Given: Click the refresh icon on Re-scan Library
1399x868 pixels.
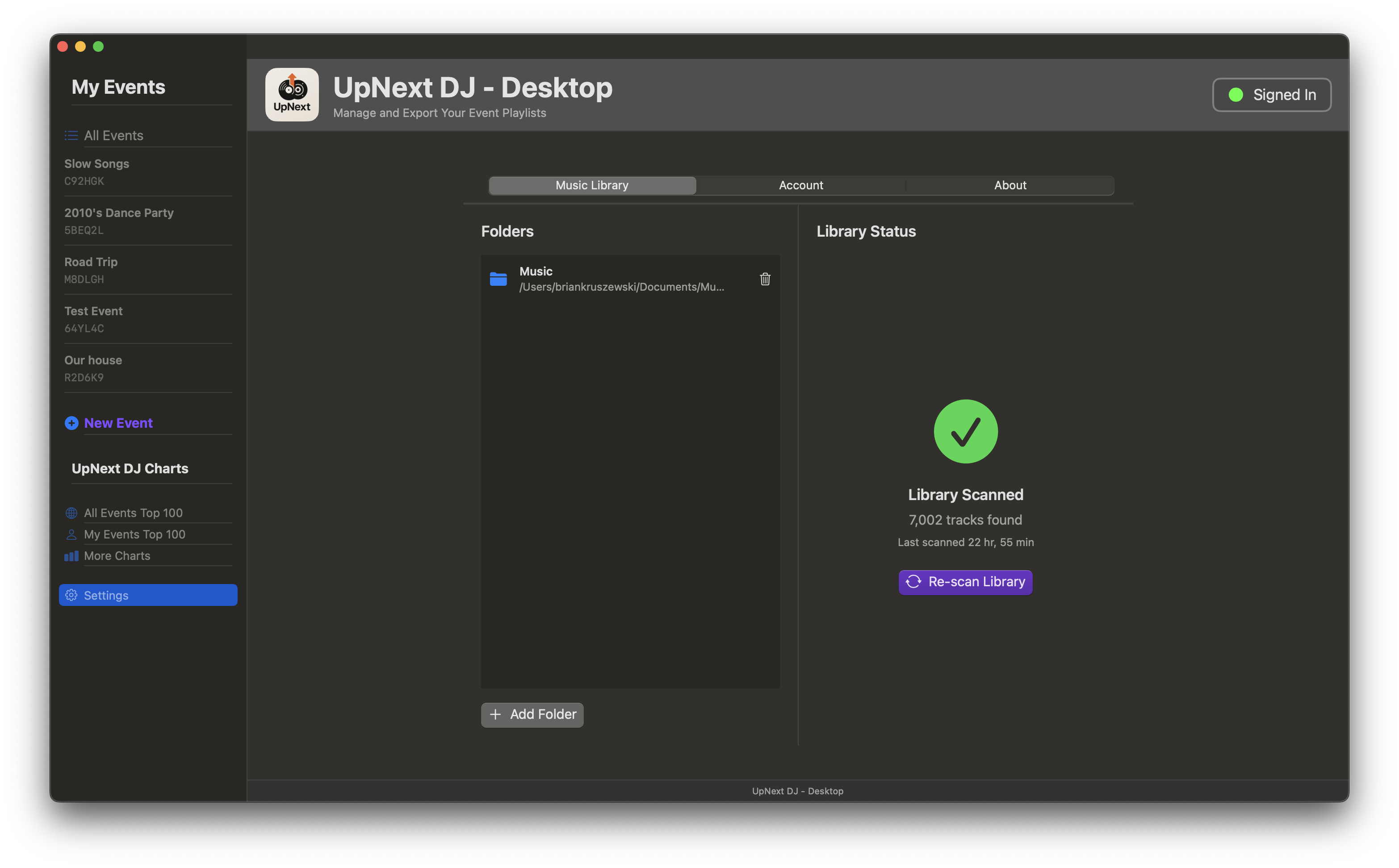Looking at the screenshot, I should (914, 581).
